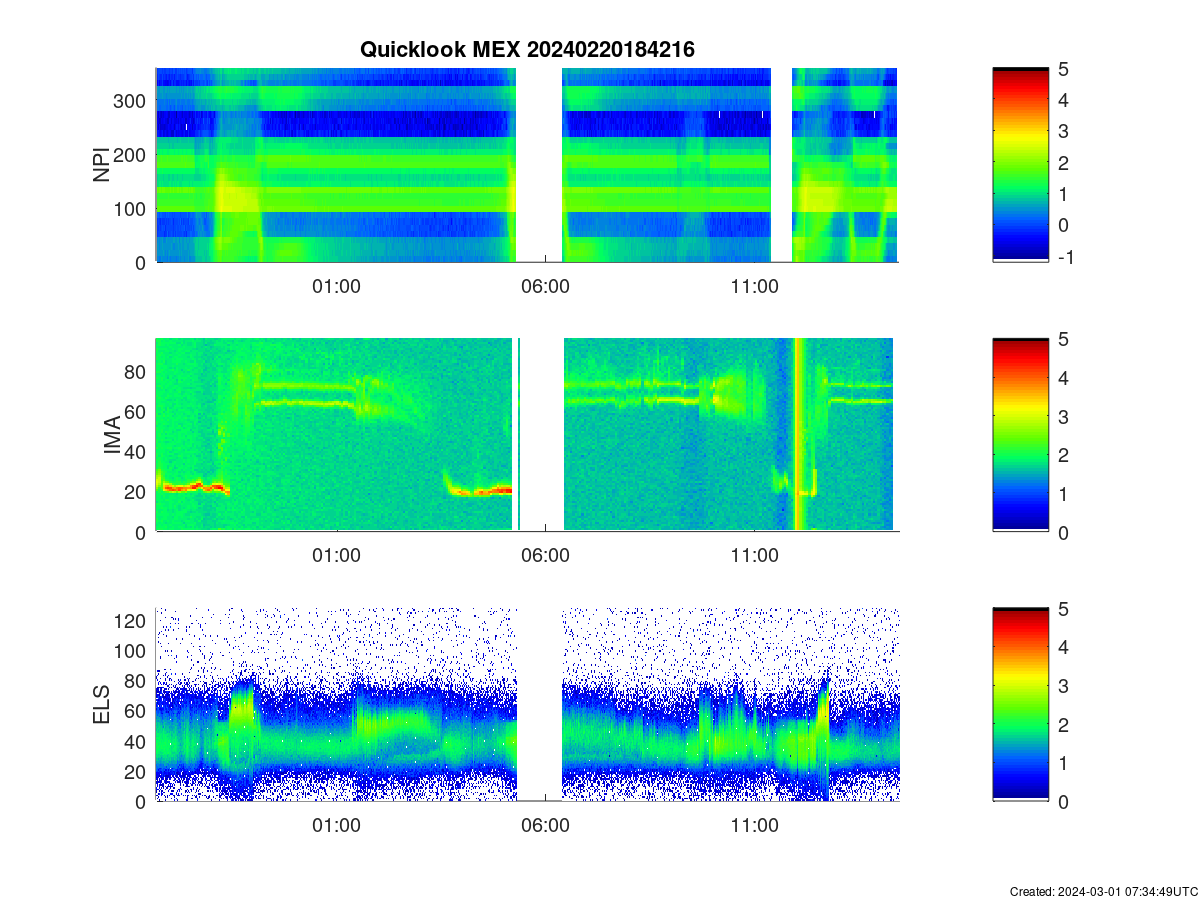Click the 300 tick on the NPI axis
Image resolution: width=1200 pixels, height=900 pixels.
[131, 101]
